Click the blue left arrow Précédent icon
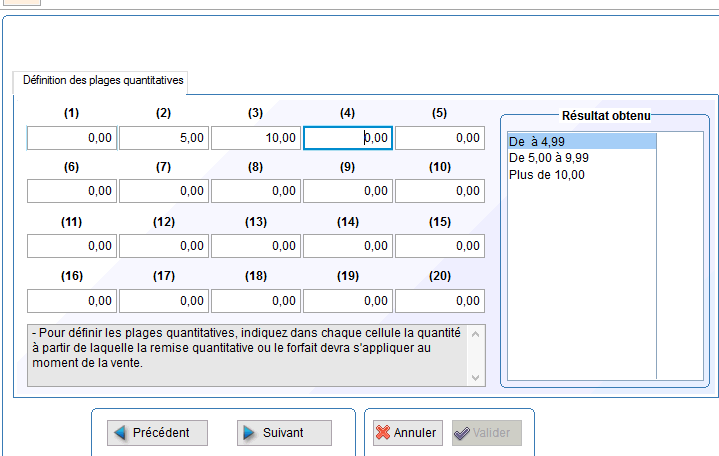The width and height of the screenshot is (719, 456). tap(120, 433)
